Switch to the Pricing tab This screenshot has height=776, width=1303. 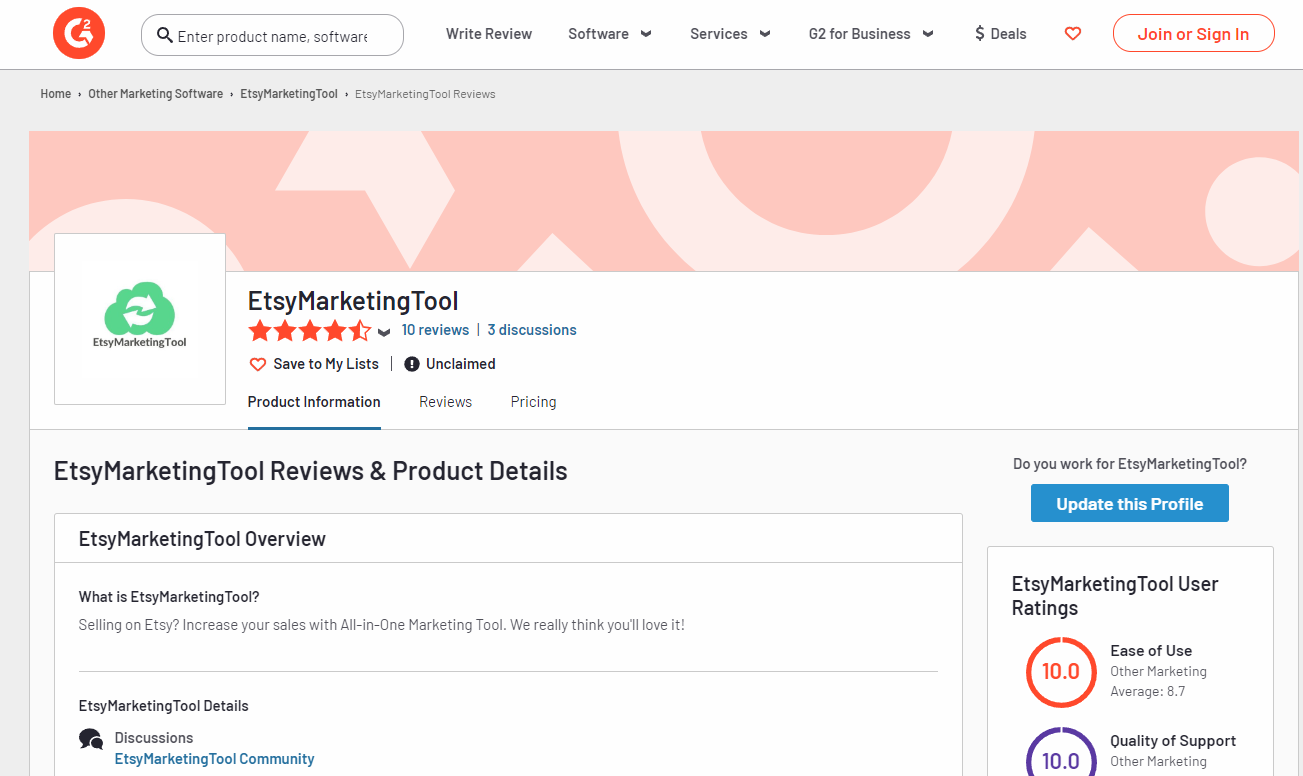[533, 402]
